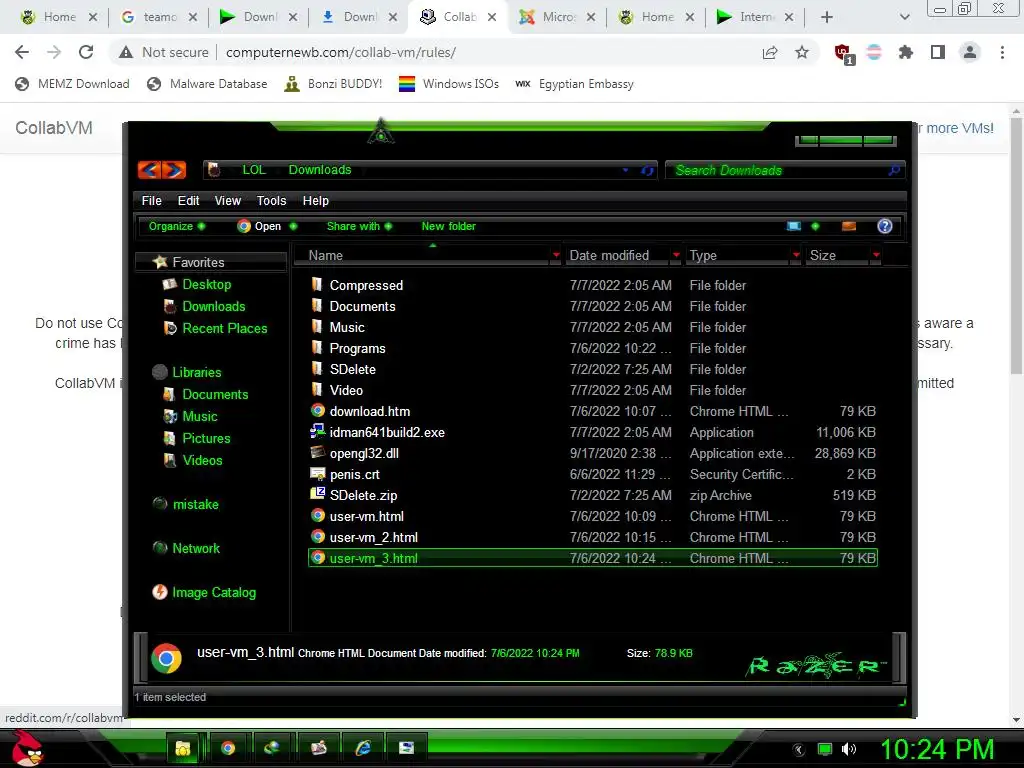Open the Explorer help question mark icon
This screenshot has height=768, width=1024.
coord(884,226)
